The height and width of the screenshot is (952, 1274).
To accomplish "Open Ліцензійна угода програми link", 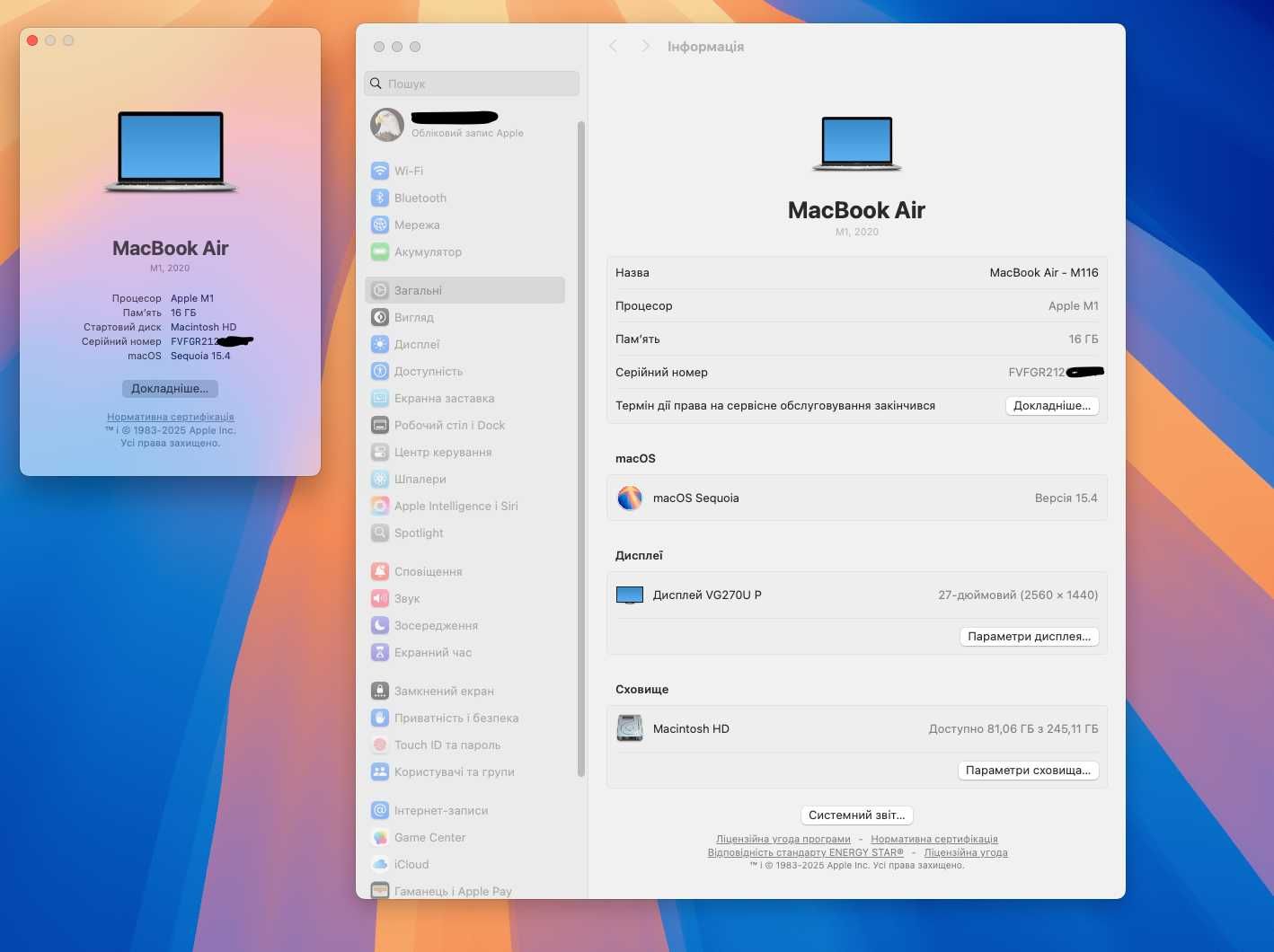I will point(783,839).
